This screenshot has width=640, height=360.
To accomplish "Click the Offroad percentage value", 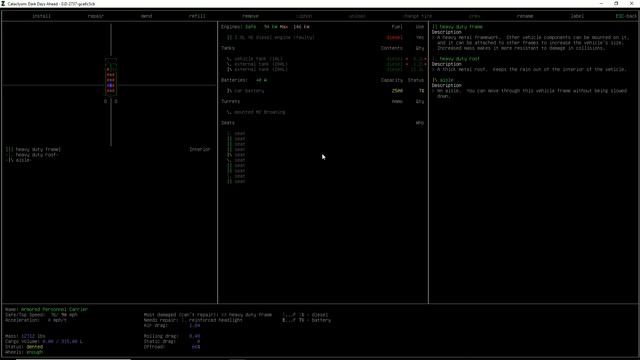I will pos(196,347).
